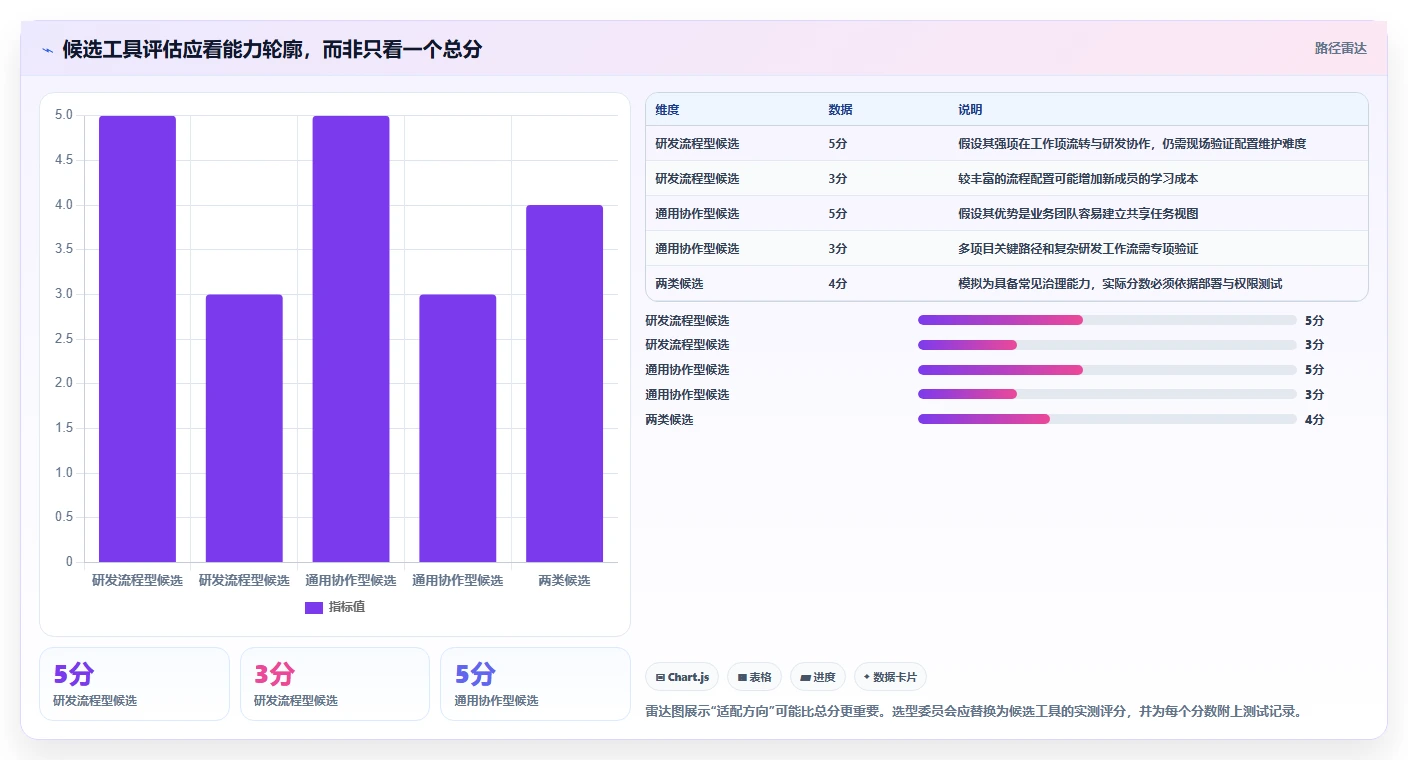Screen dimensions: 1408x760
Task: Open the purple 5分 研发流程型候选 data card
Action: 134,684
